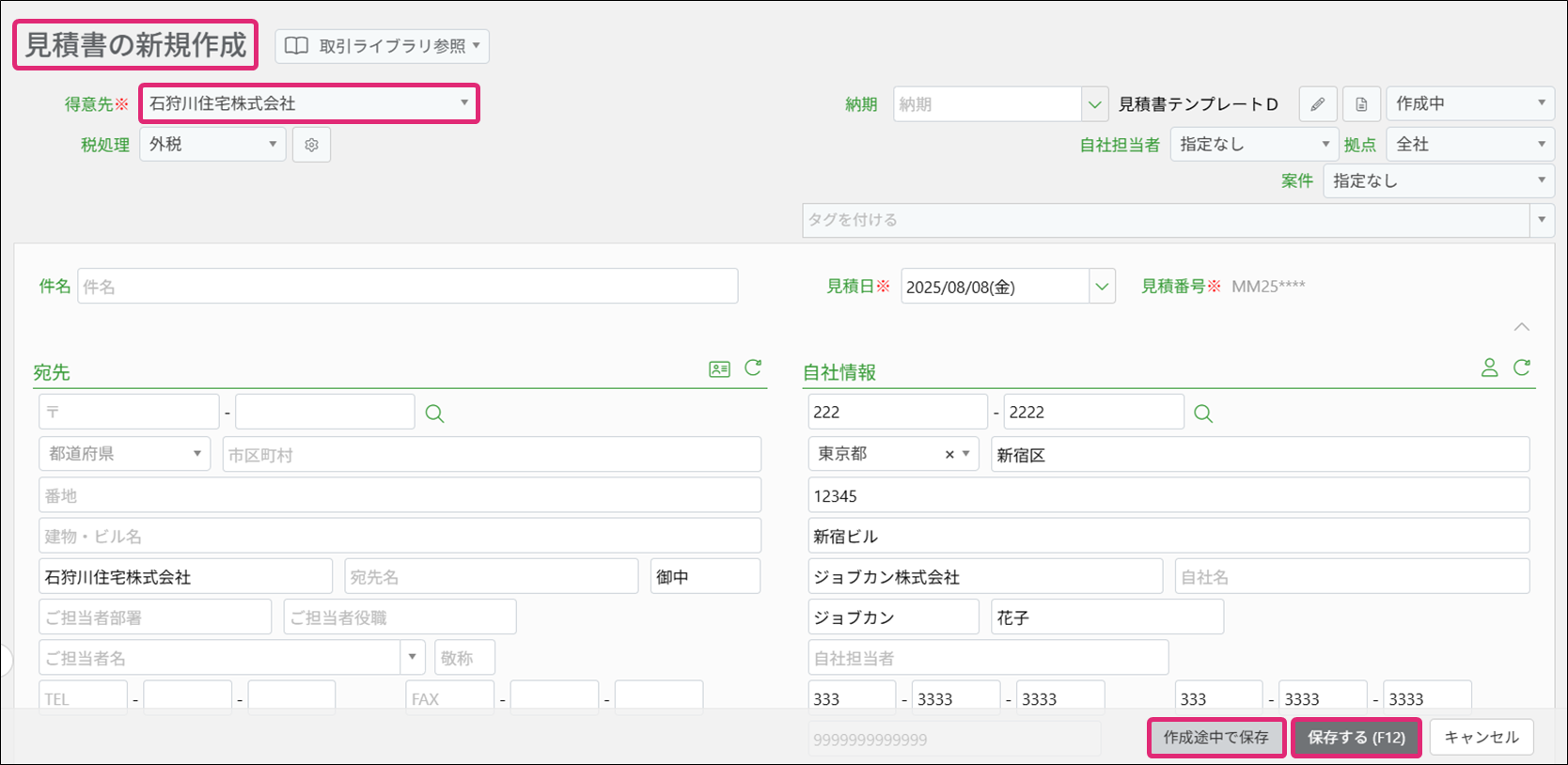
Task: Search address by company postal code
Action: point(1202,414)
